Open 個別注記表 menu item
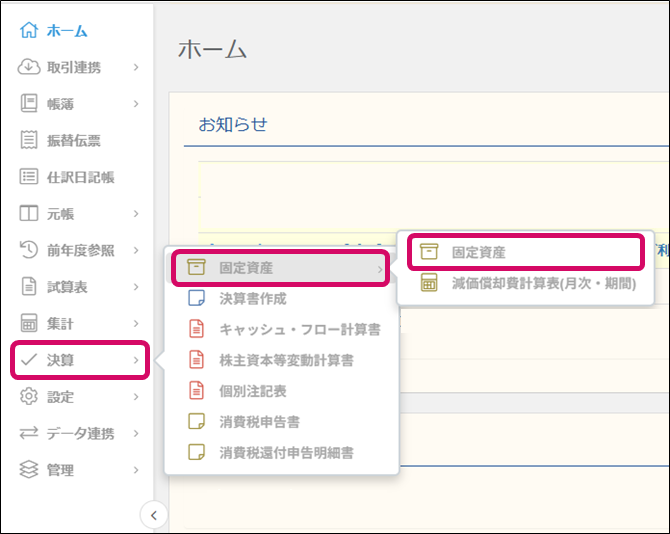The height and width of the screenshot is (534, 670). pos(252,391)
